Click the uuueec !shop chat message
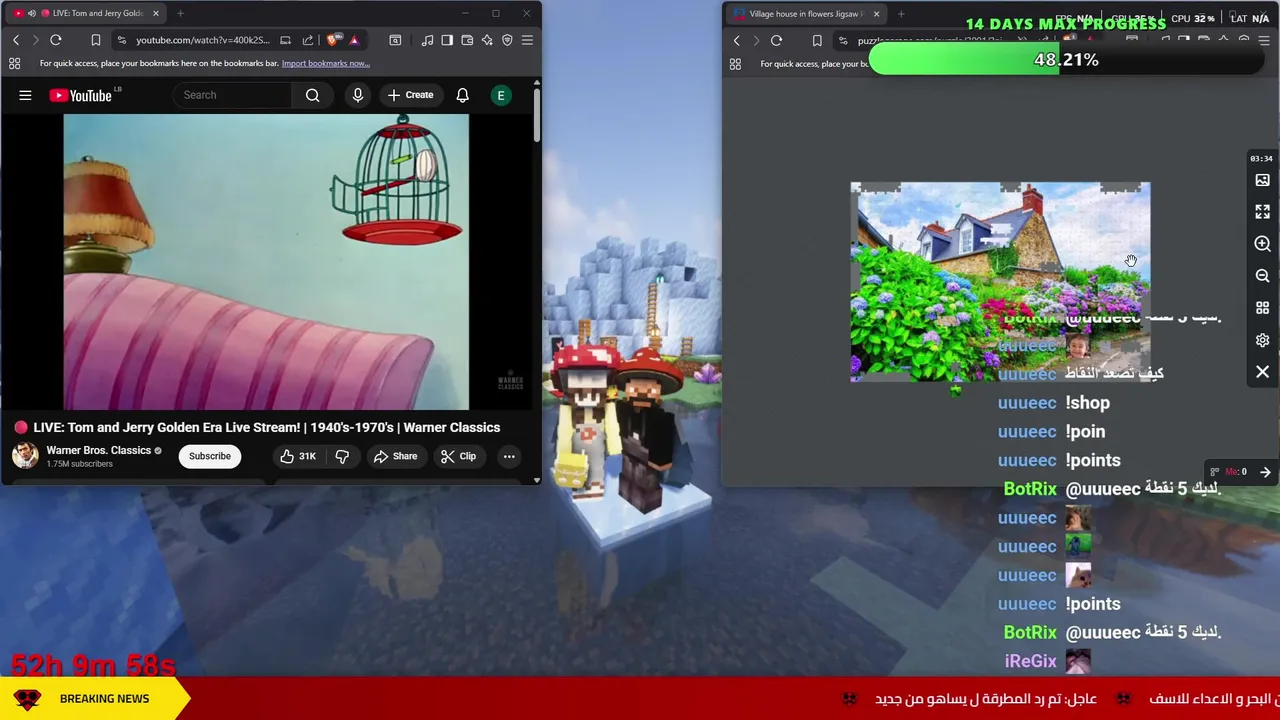The image size is (1280, 720). (1054, 403)
